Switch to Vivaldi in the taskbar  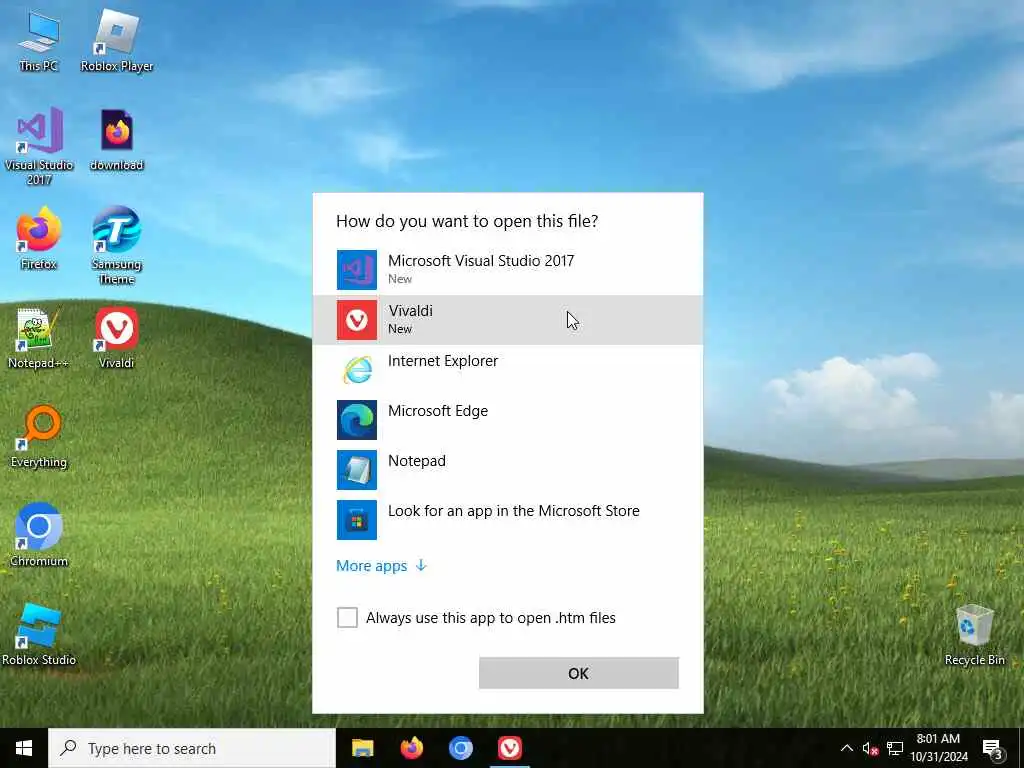click(x=509, y=748)
